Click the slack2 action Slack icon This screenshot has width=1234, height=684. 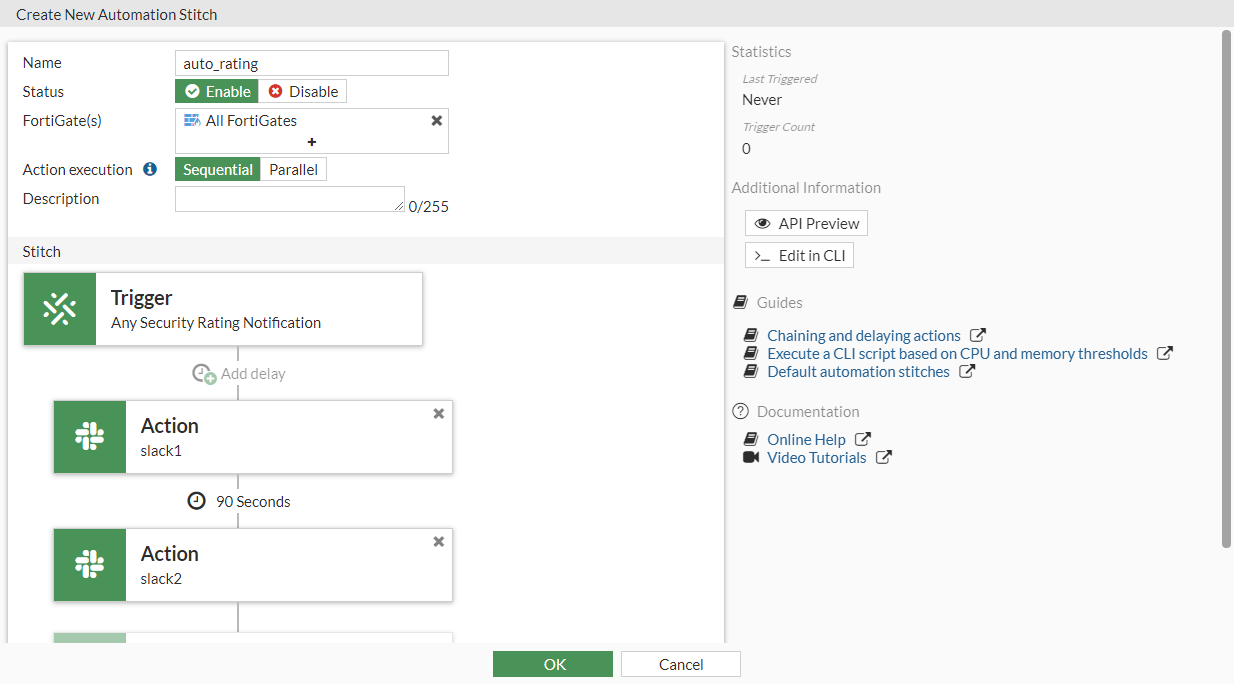pos(90,565)
